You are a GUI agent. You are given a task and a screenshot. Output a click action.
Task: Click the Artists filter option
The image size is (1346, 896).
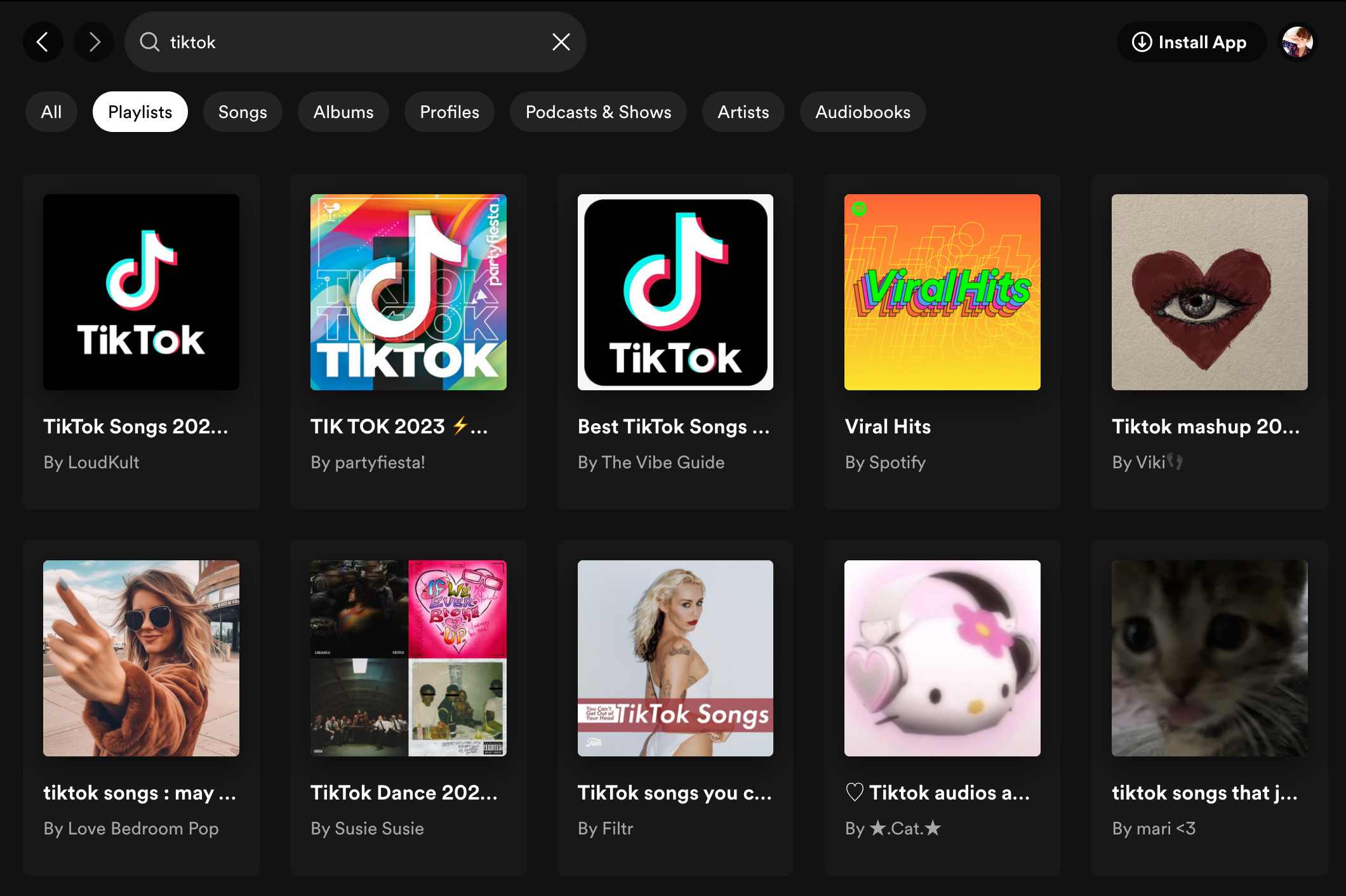coord(743,112)
